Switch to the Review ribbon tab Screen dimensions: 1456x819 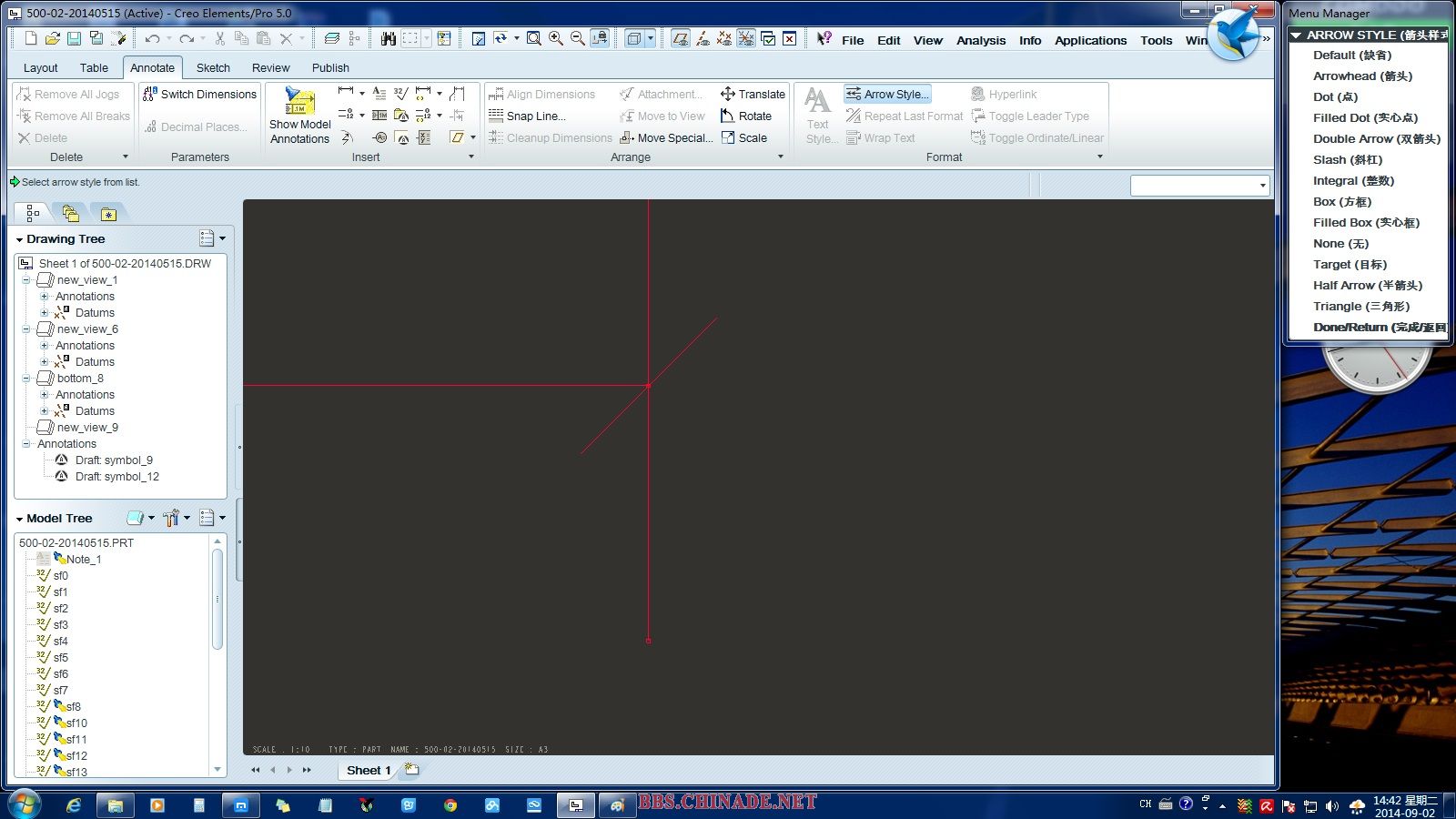pos(270,68)
